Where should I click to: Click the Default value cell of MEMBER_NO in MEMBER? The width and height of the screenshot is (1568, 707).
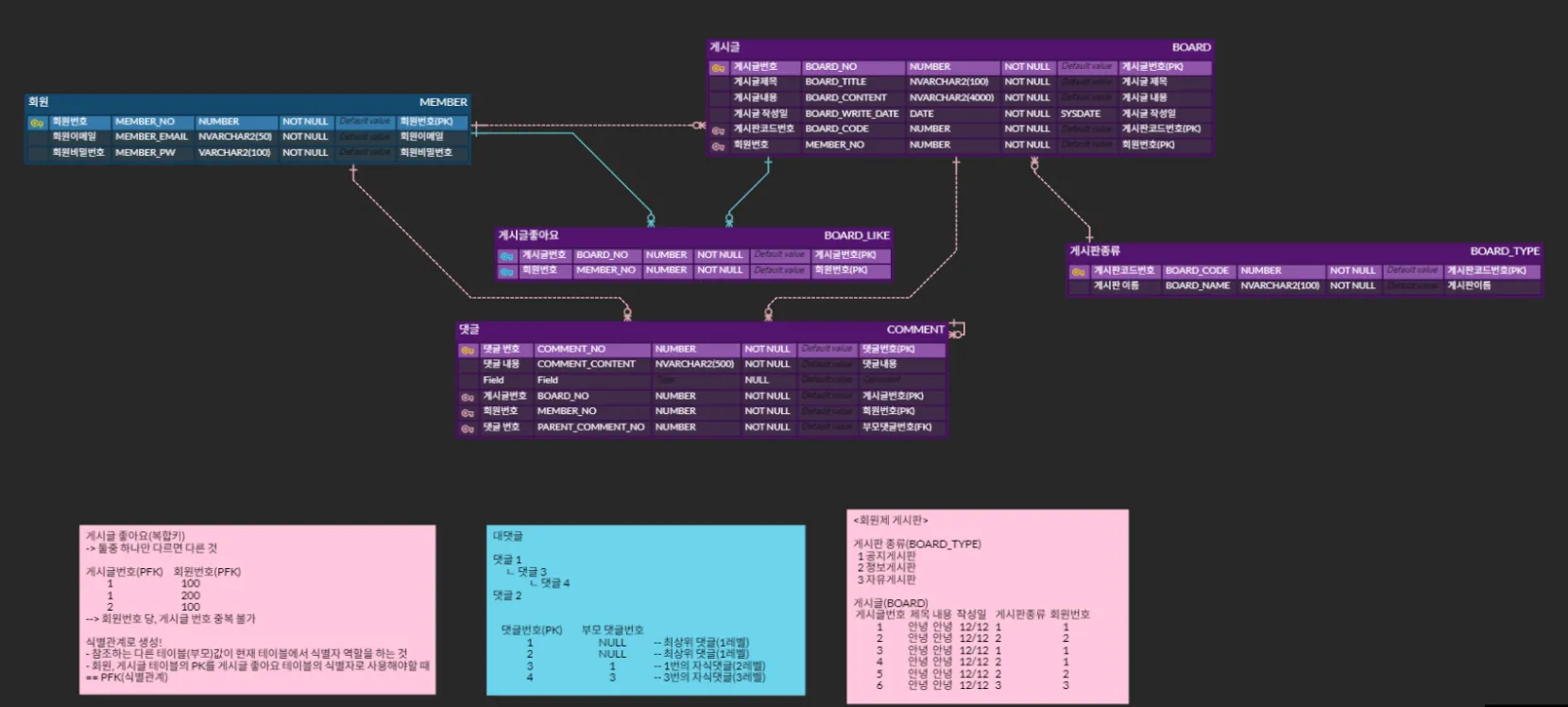pos(366,122)
